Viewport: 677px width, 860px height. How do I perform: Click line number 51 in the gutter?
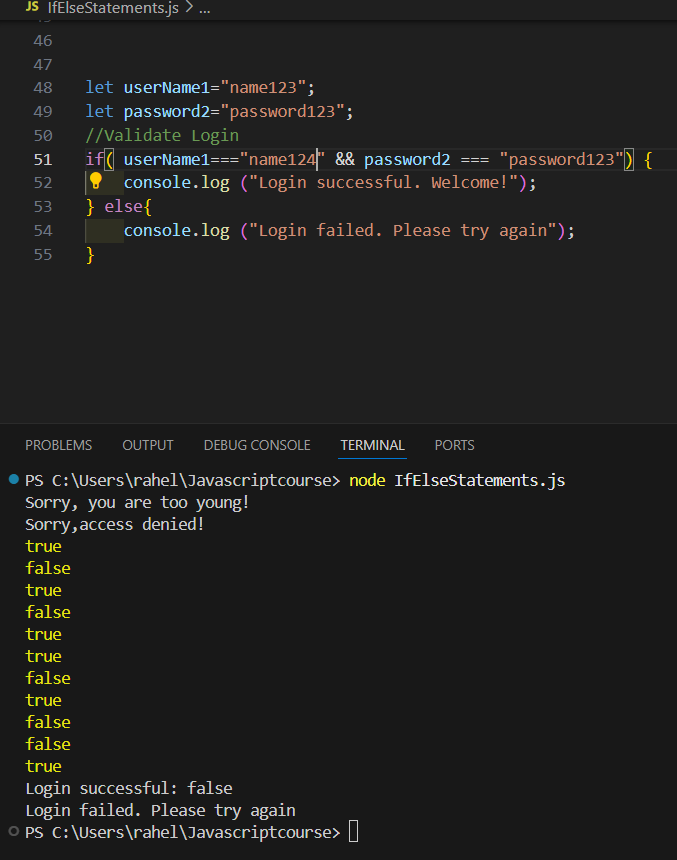click(42, 159)
